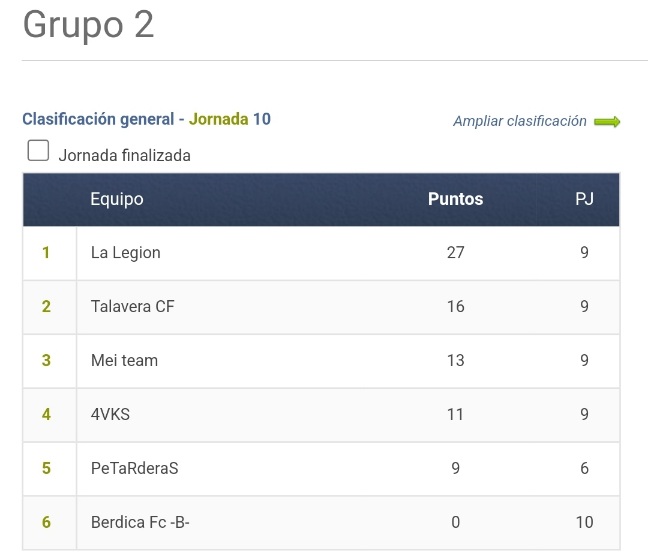Click the Grupo 2 page title

[88, 25]
